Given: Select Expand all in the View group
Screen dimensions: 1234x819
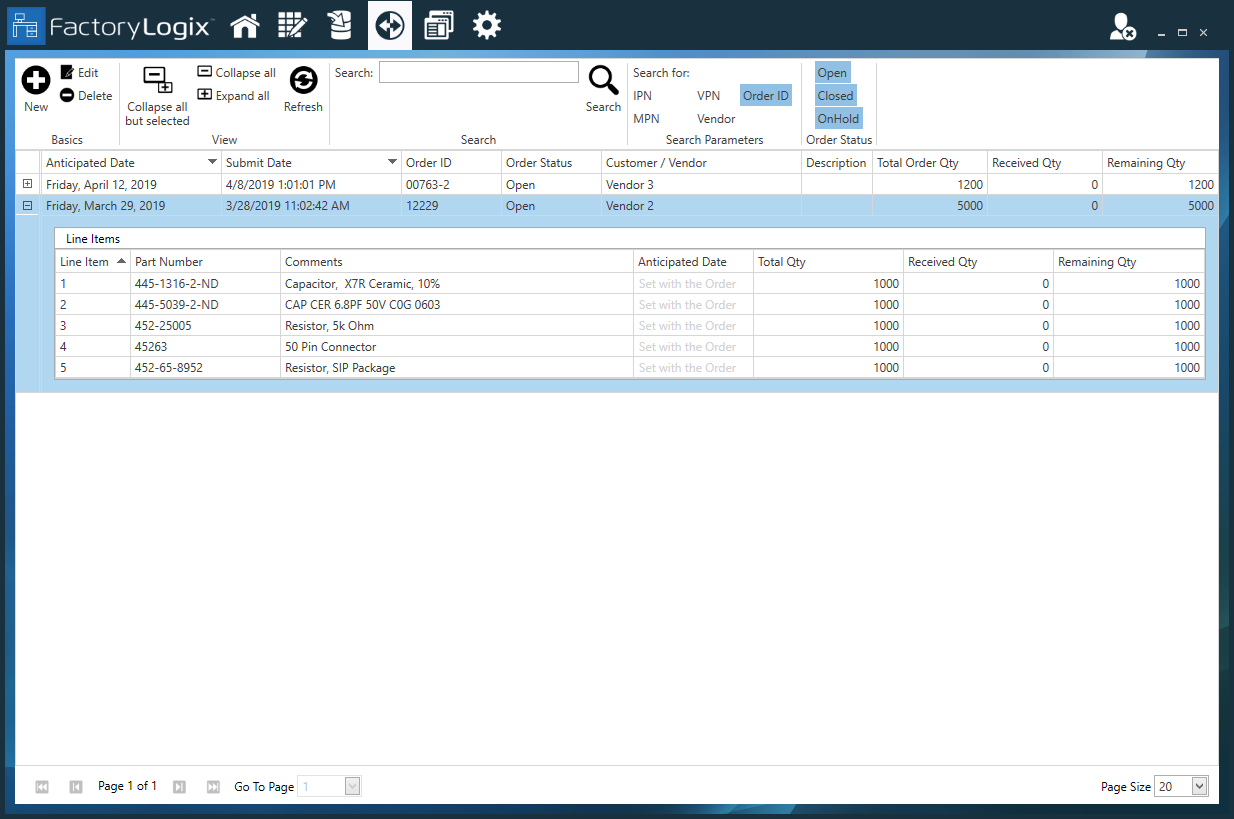Looking at the screenshot, I should pos(232,95).
